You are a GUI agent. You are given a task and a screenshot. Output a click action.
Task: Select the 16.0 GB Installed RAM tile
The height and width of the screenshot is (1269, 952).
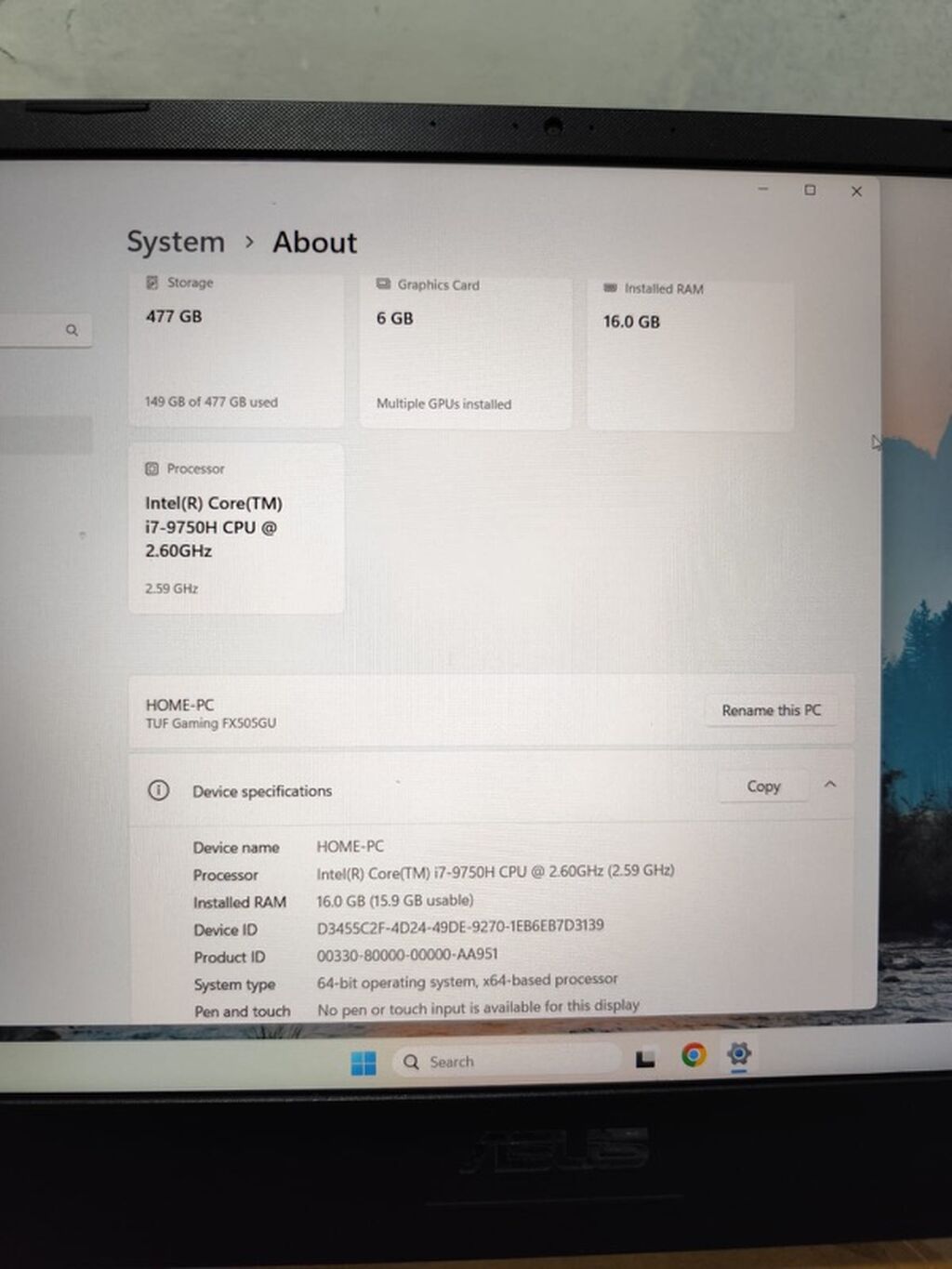pos(691,355)
